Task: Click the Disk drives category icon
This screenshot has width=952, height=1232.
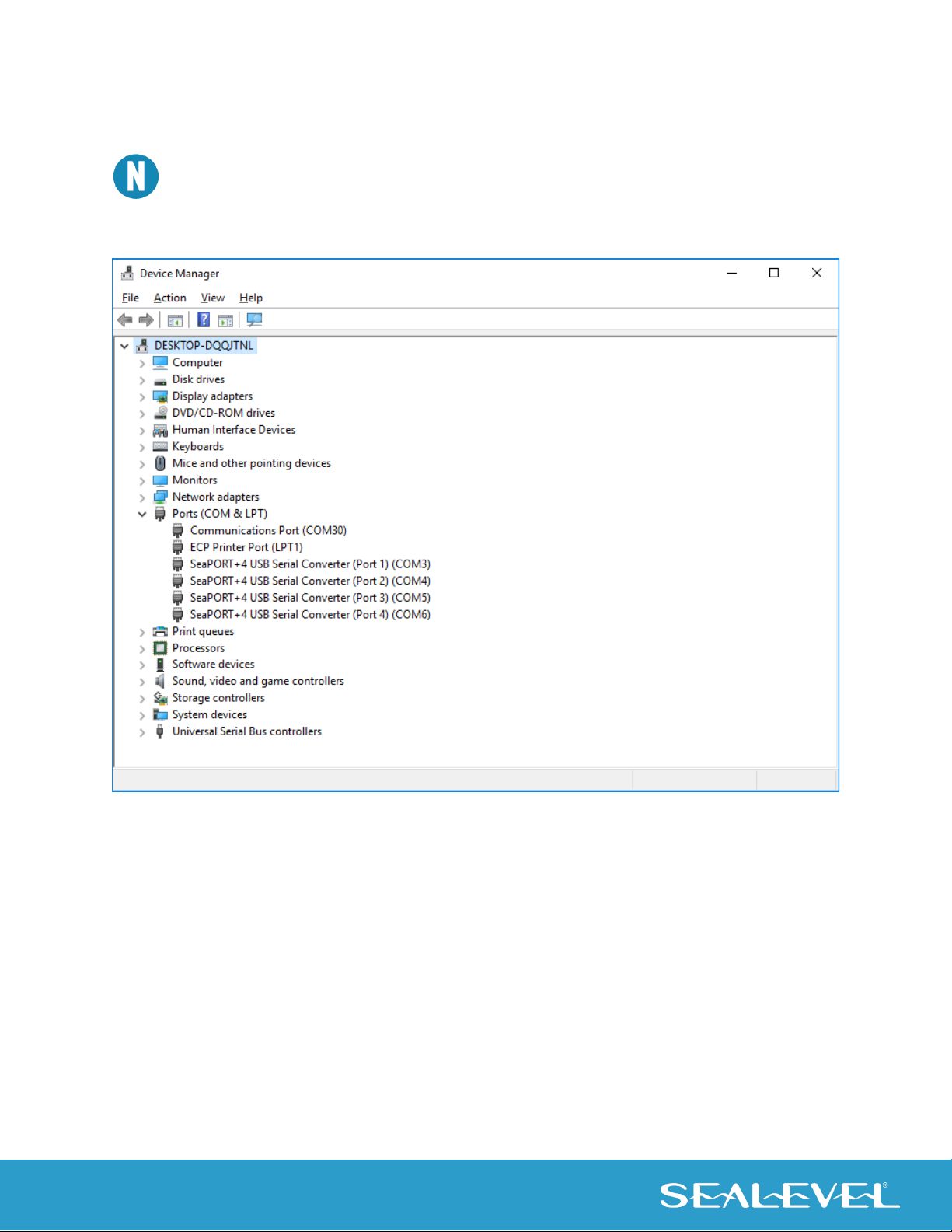Action: point(160,380)
